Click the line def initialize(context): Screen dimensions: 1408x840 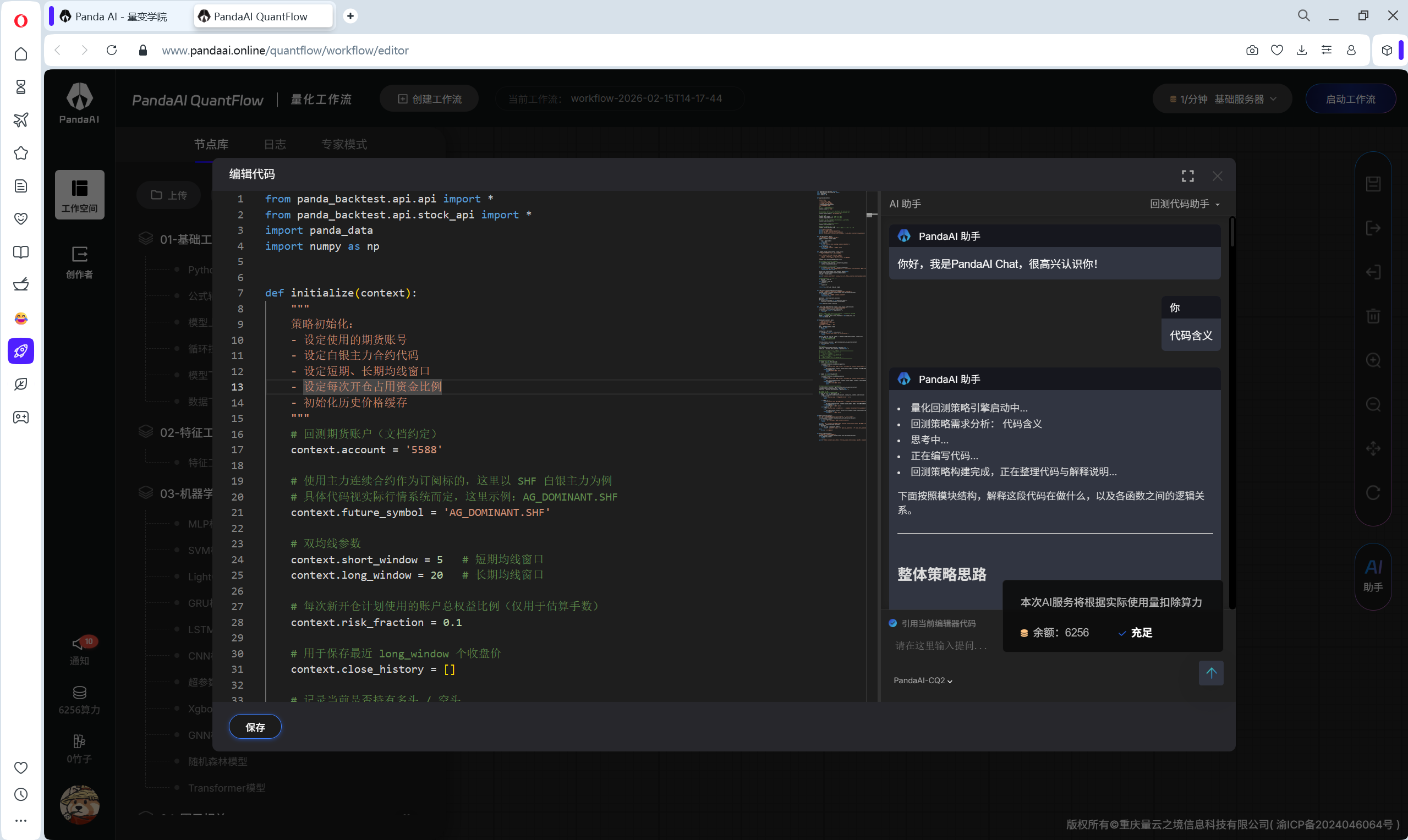(x=341, y=293)
